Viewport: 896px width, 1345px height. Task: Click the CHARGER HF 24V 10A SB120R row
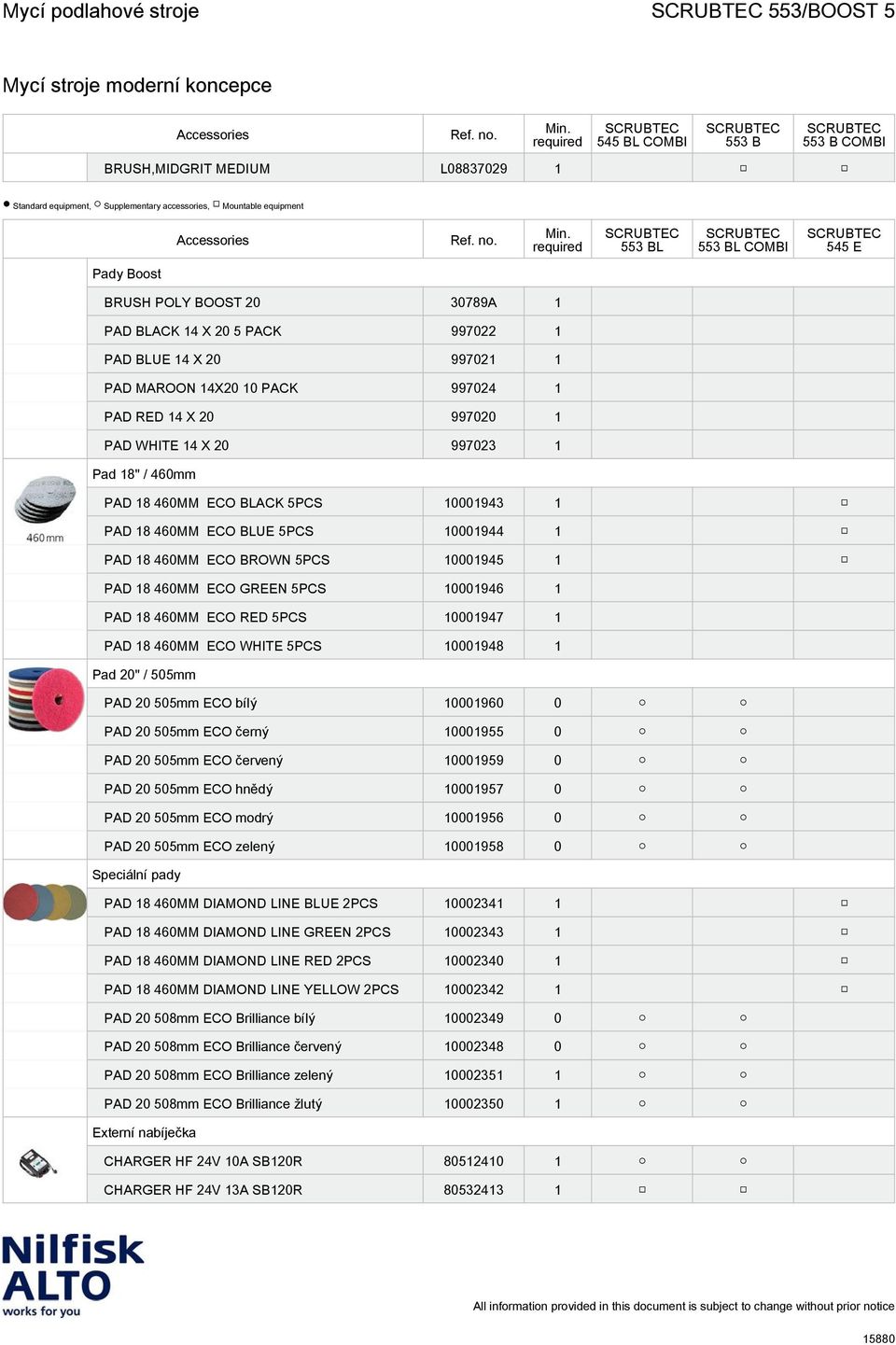coord(491,1161)
